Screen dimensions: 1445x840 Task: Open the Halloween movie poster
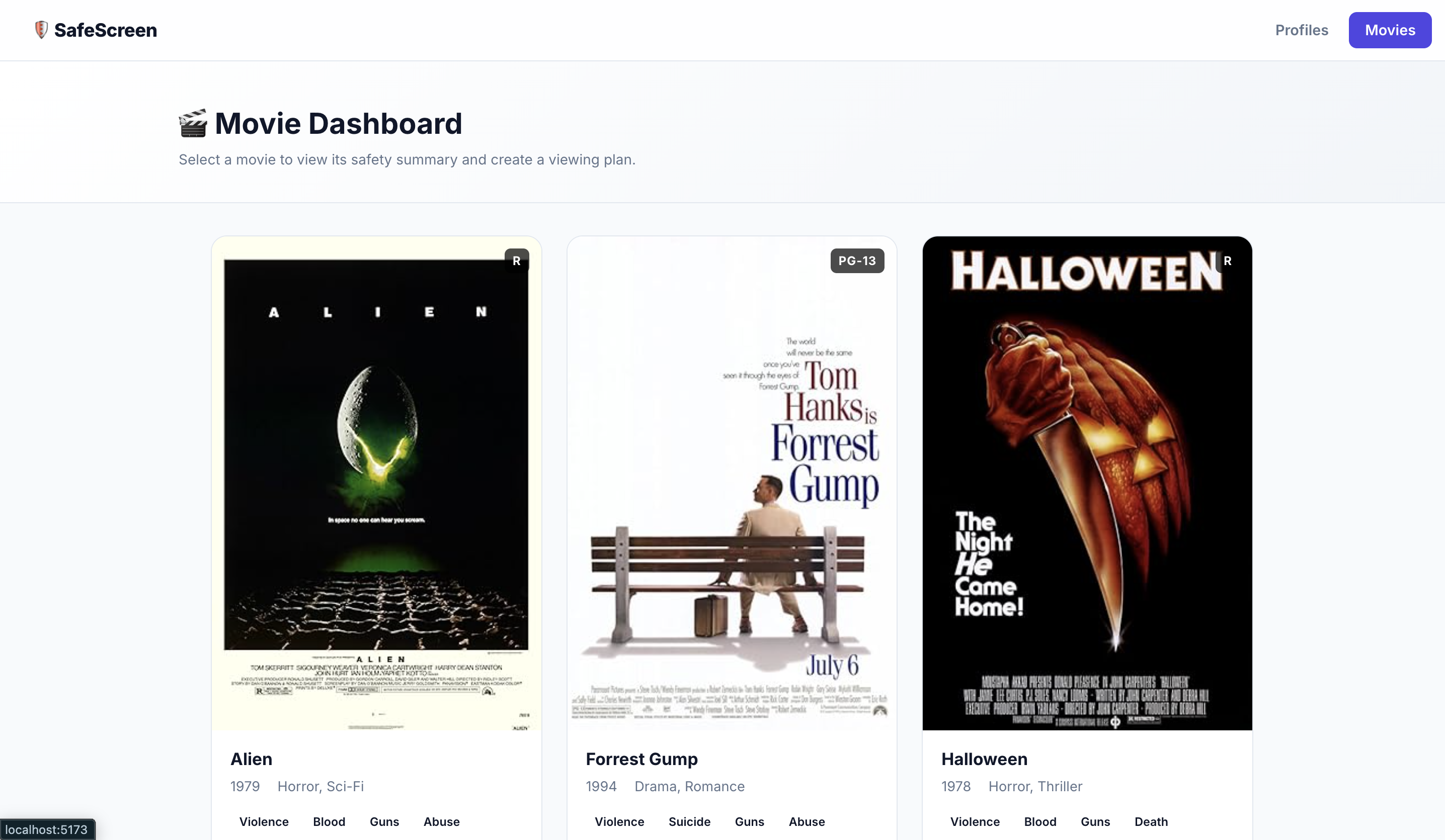point(1087,483)
